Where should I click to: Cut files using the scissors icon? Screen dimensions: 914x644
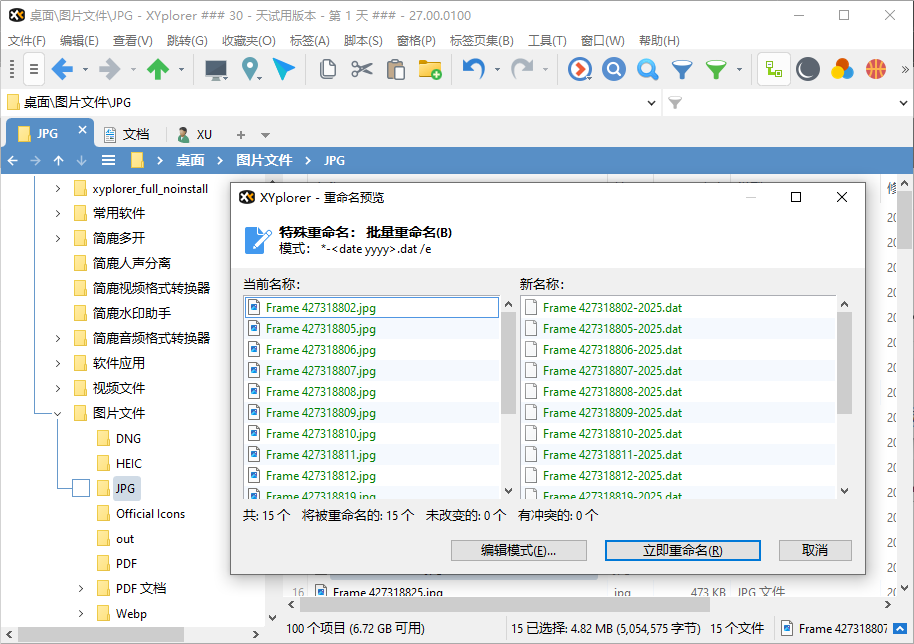[361, 68]
